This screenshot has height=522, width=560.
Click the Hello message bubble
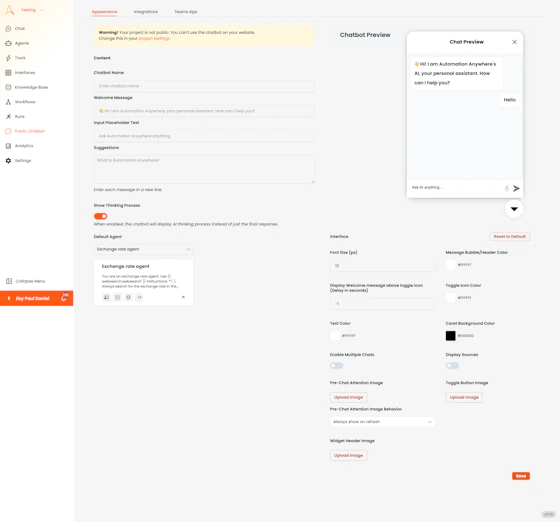[510, 100]
